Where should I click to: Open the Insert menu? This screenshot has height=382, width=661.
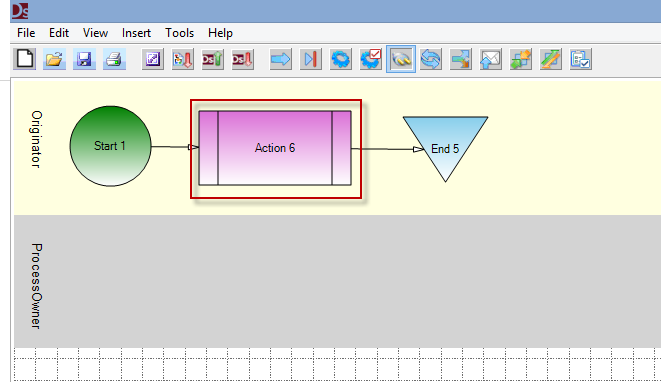136,33
